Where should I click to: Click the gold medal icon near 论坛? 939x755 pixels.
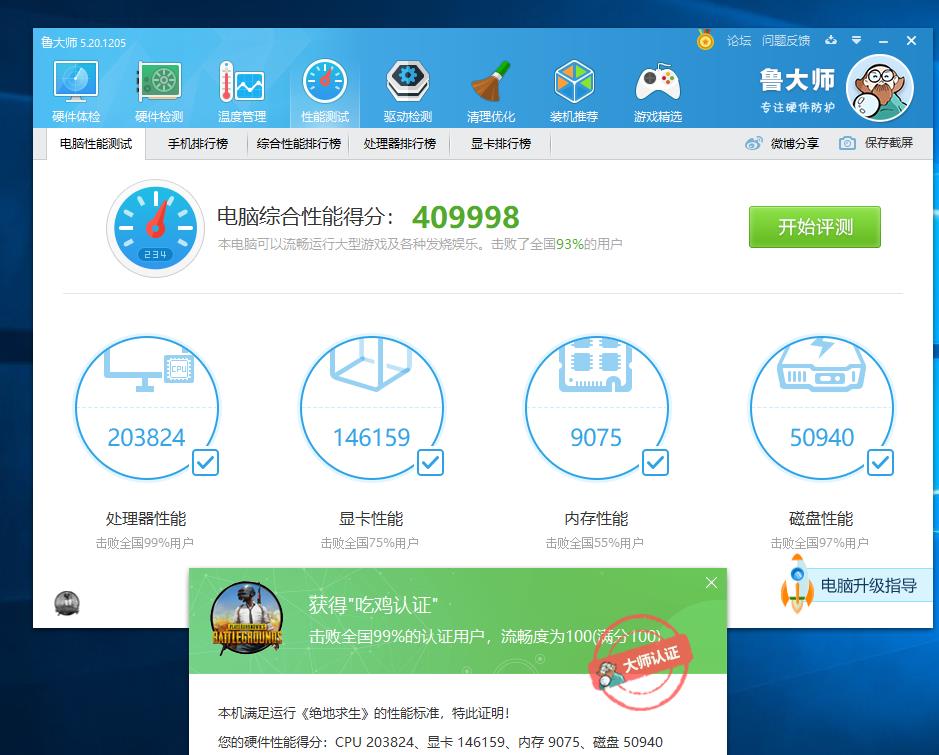pos(706,41)
